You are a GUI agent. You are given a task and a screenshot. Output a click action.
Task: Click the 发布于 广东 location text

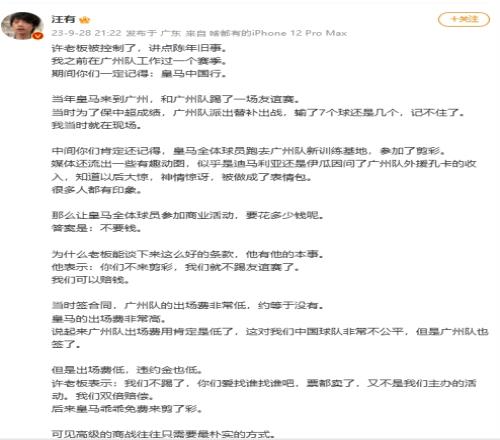click(153, 33)
